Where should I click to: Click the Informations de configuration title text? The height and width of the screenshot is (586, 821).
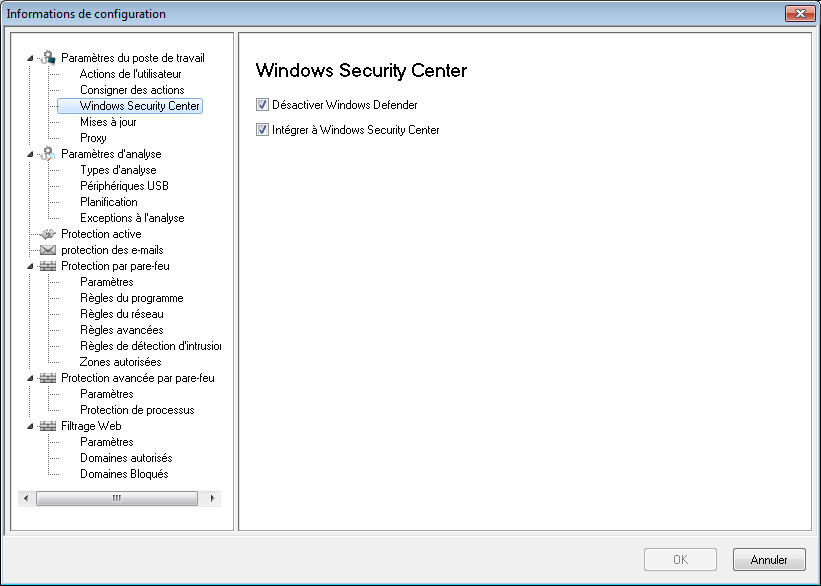click(86, 14)
